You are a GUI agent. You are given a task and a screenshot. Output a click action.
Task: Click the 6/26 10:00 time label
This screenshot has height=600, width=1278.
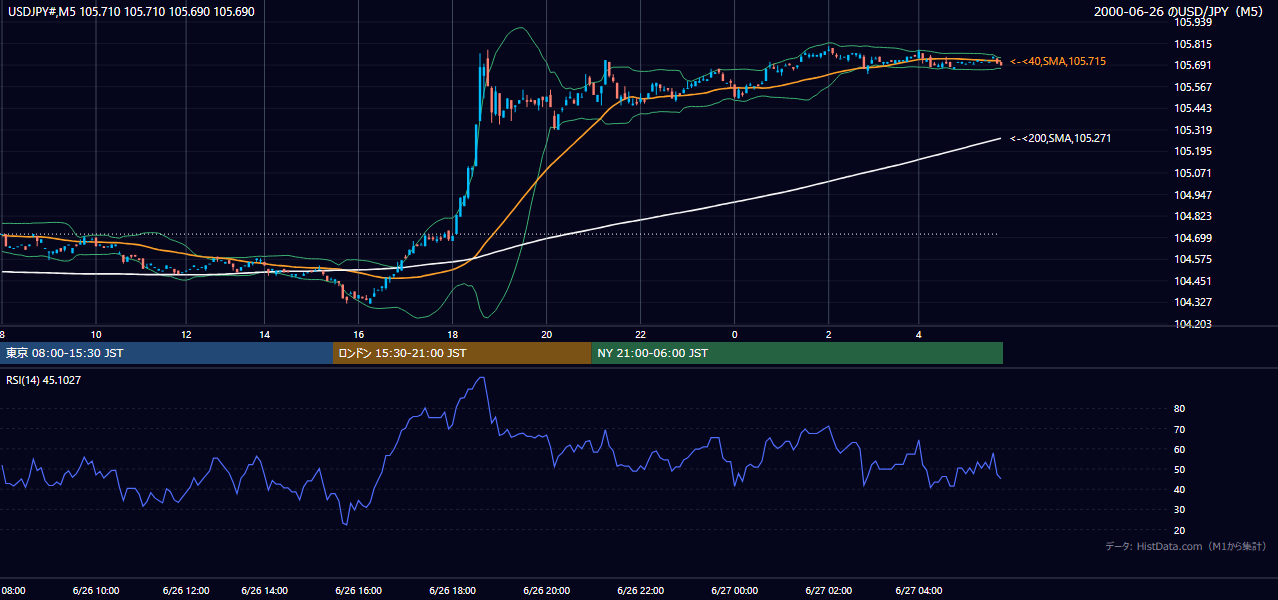point(97,590)
